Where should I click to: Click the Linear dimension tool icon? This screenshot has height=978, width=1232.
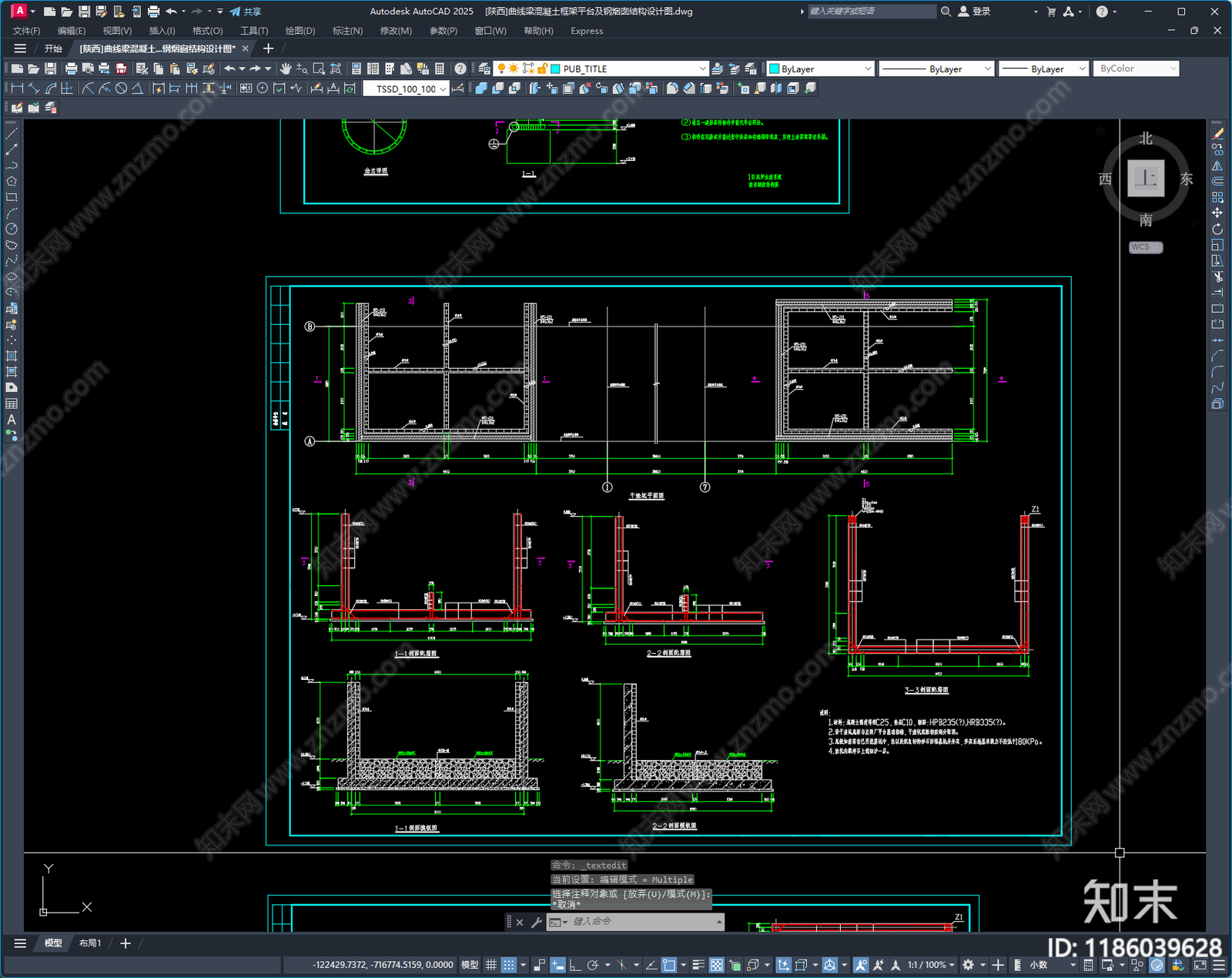pyautogui.click(x=17, y=89)
